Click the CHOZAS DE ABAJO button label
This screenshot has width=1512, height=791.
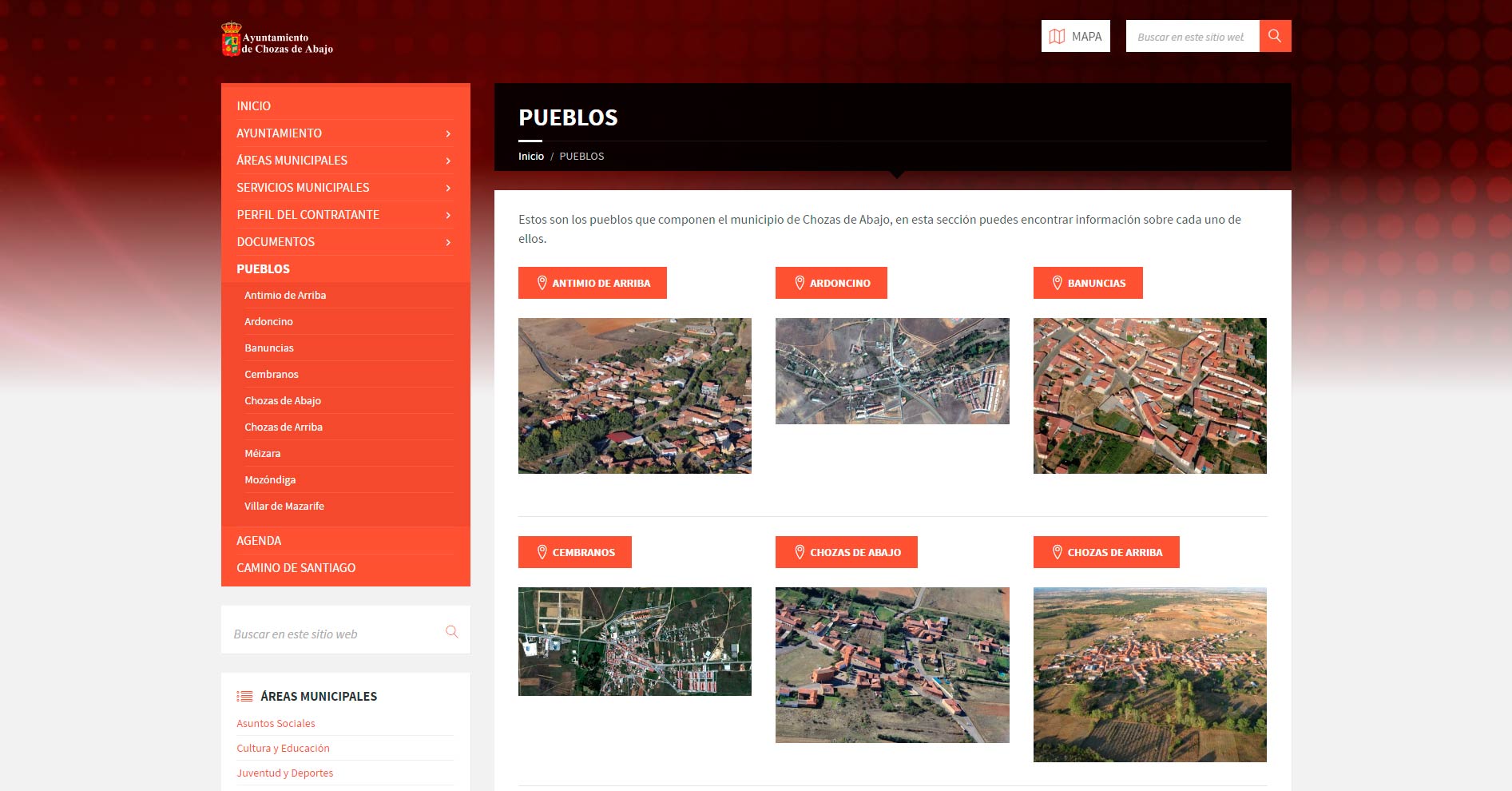tap(855, 552)
